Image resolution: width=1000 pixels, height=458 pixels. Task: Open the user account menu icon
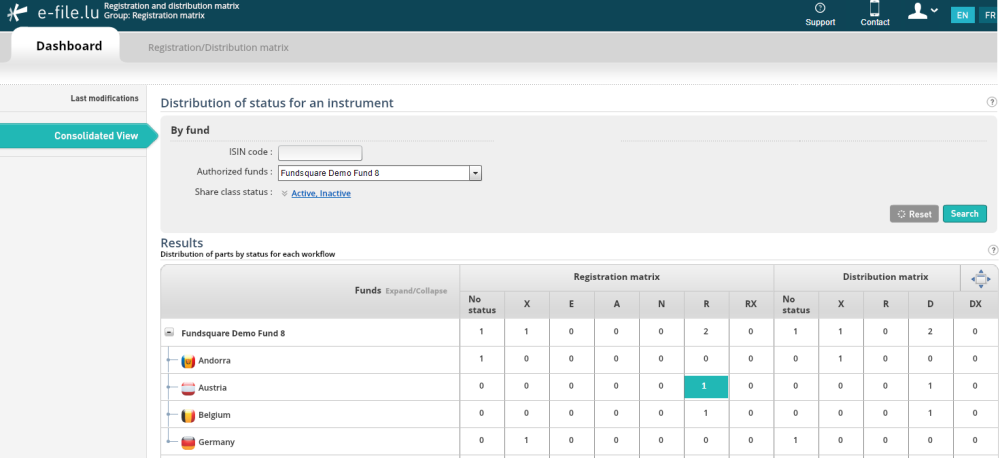919,11
